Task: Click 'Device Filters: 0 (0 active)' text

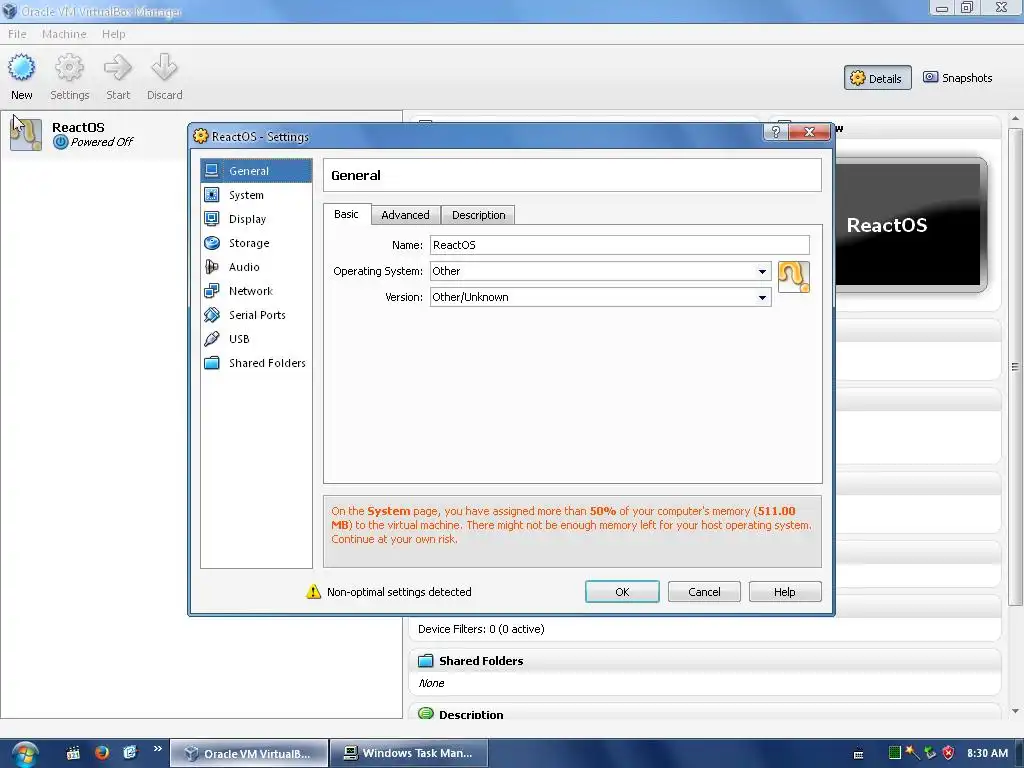Action: click(x=481, y=629)
